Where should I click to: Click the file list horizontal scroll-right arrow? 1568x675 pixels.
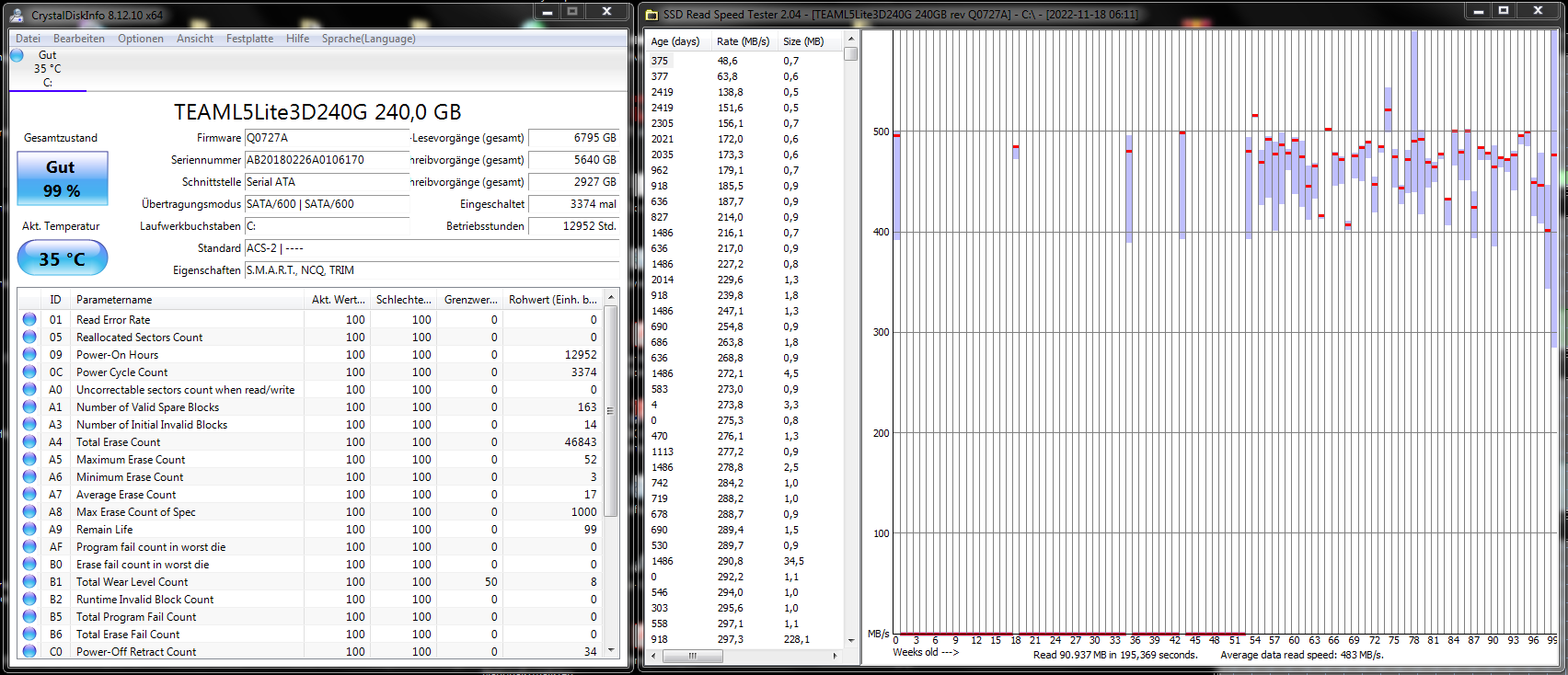coord(836,656)
